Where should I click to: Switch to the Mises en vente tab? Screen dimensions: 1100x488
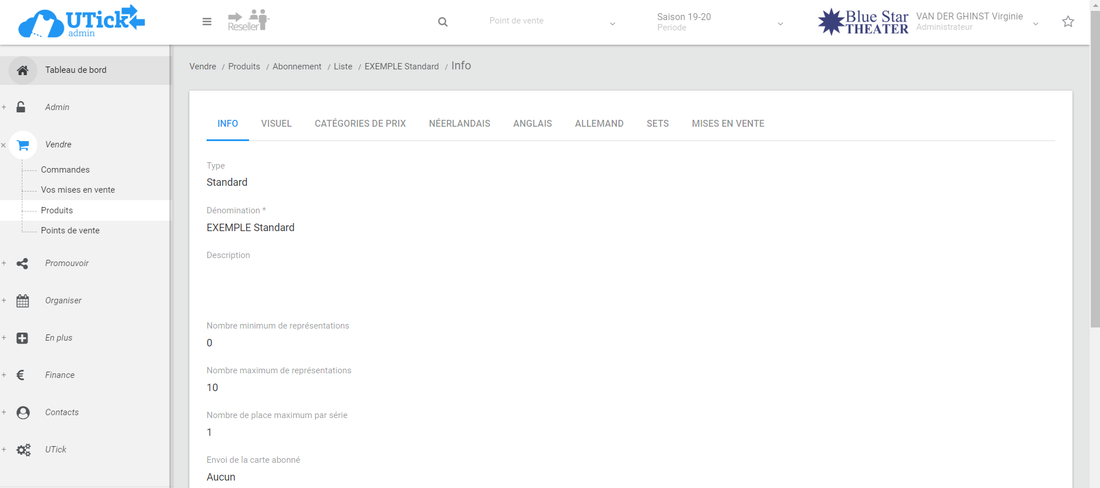(x=728, y=123)
